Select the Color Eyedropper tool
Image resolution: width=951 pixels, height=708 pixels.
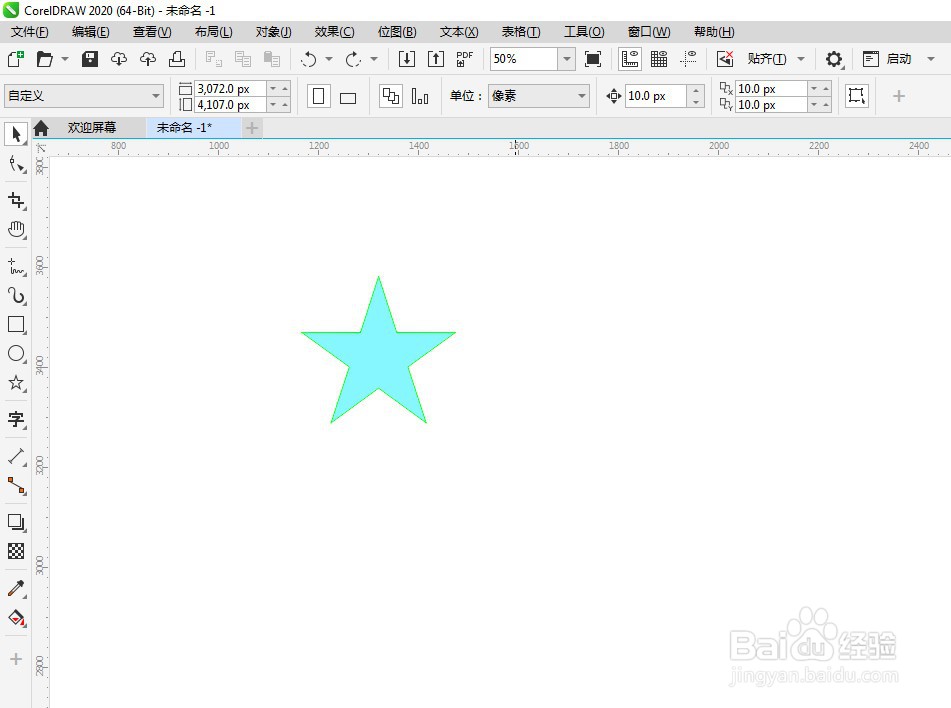tap(16, 588)
